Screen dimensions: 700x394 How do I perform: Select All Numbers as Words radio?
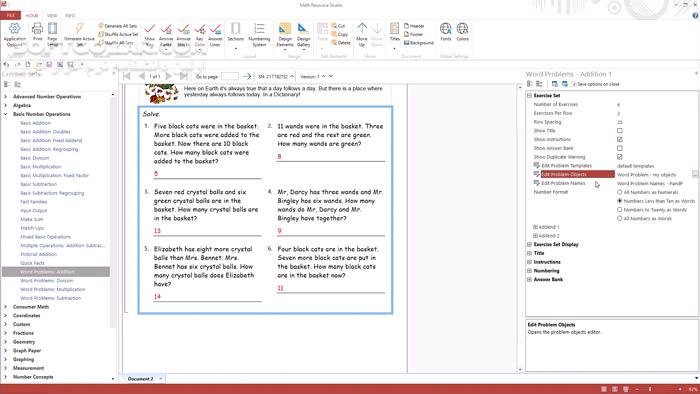click(620, 219)
